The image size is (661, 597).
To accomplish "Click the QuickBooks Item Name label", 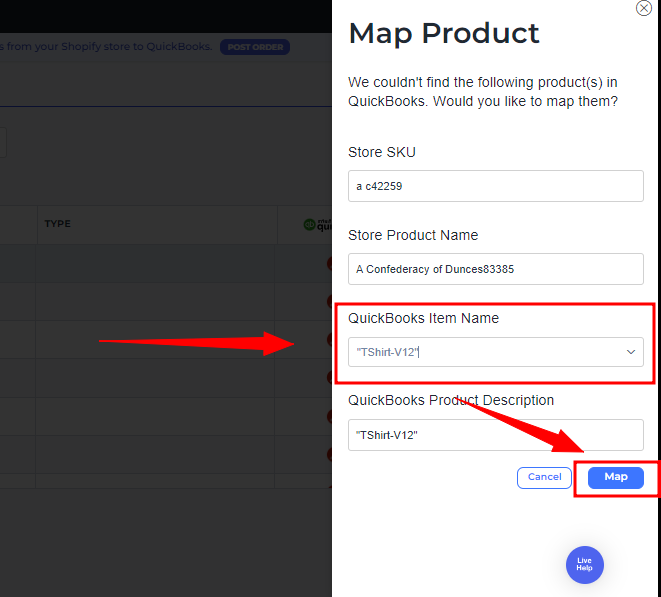I will 423,318.
